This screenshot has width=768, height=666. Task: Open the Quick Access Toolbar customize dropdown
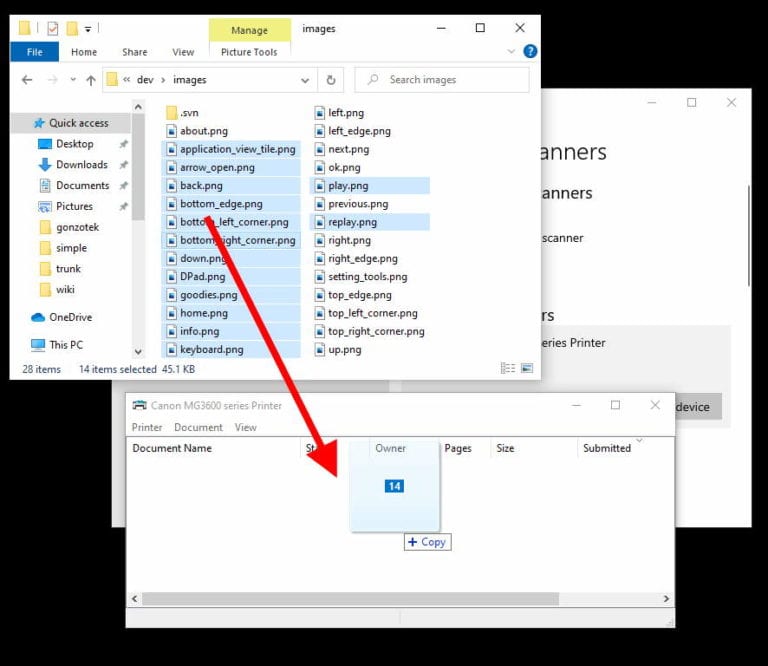coord(88,29)
